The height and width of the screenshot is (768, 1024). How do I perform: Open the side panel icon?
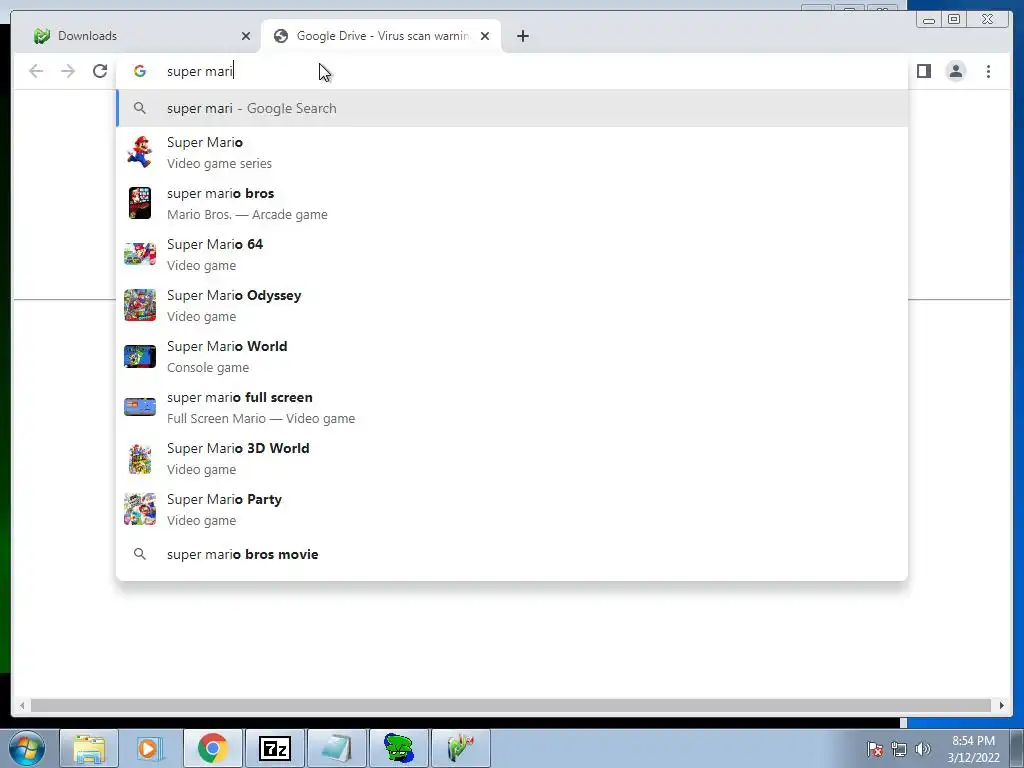pyautogui.click(x=923, y=71)
